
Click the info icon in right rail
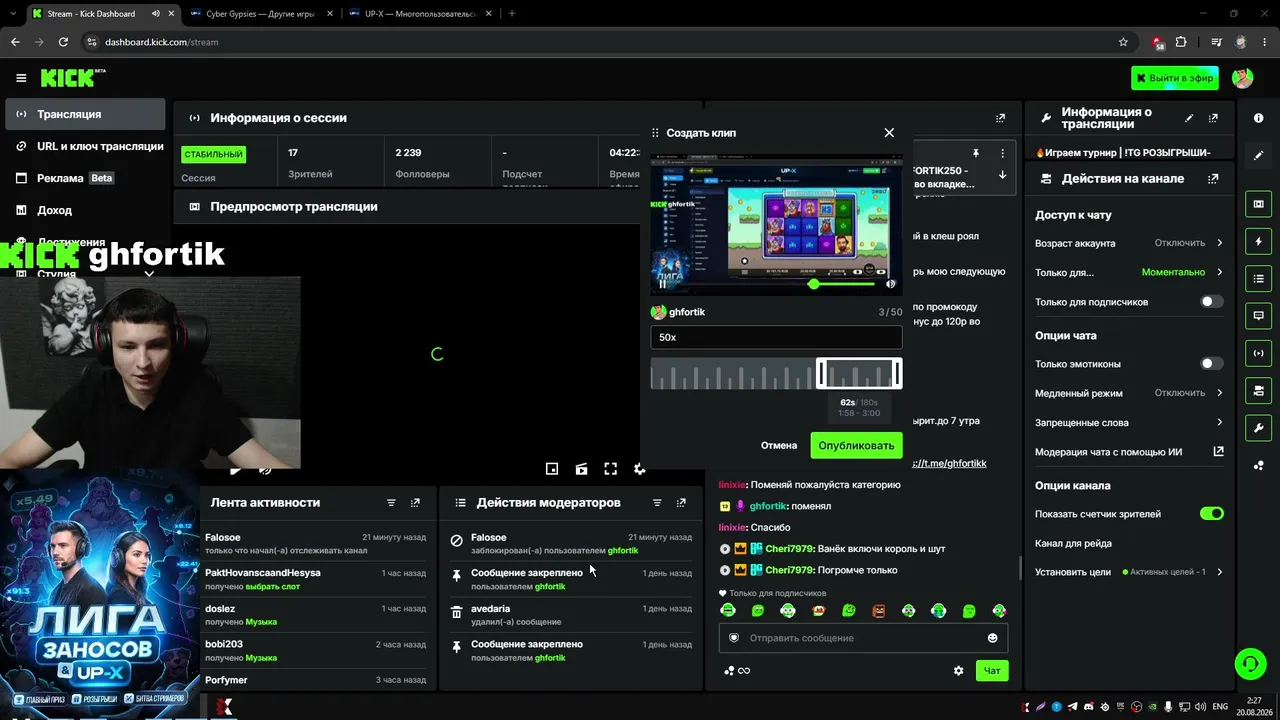[x=1258, y=118]
